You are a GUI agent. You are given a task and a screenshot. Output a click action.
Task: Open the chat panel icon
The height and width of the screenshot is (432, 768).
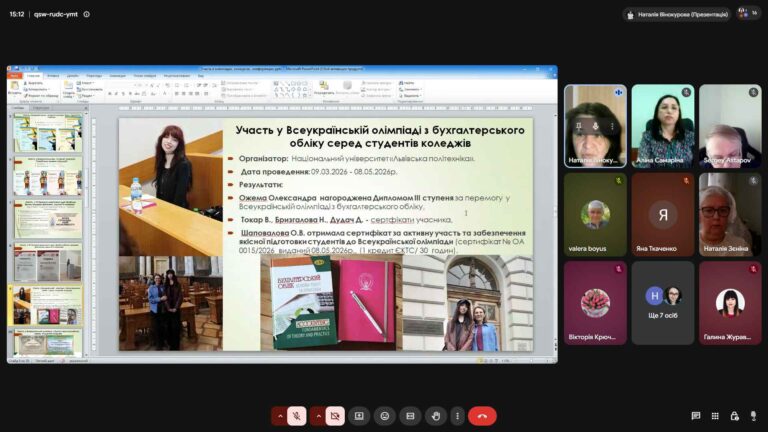coord(696,416)
